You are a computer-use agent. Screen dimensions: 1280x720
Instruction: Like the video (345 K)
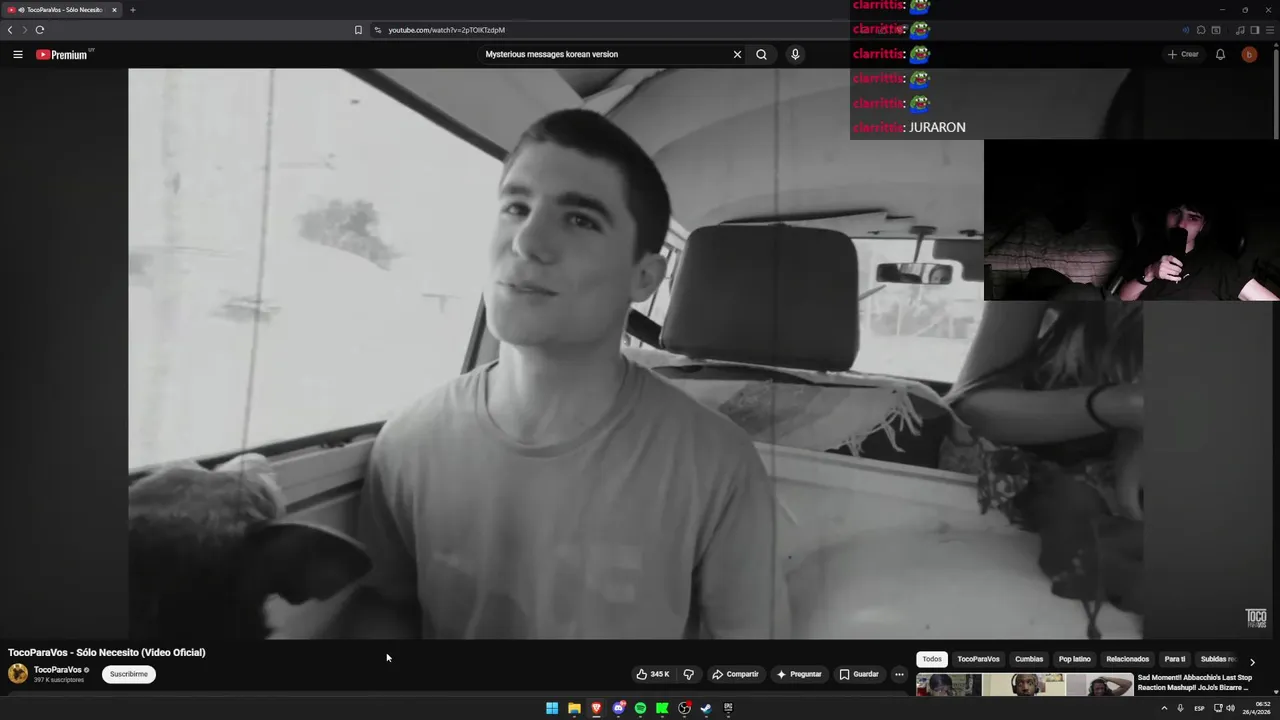tap(652, 674)
